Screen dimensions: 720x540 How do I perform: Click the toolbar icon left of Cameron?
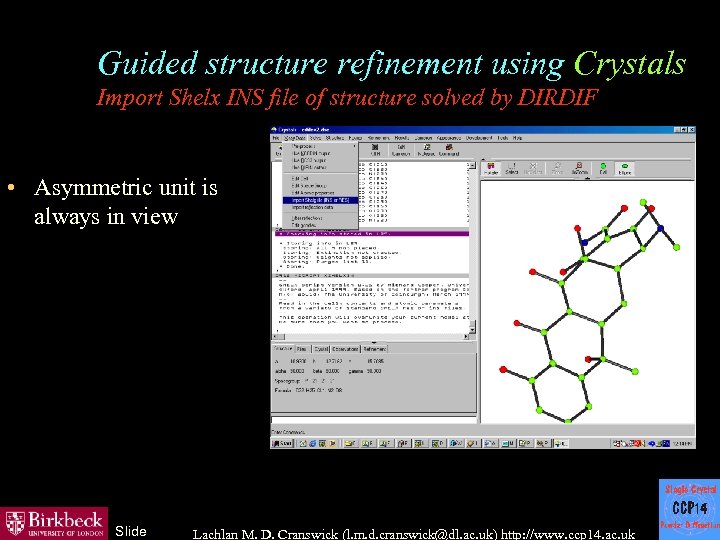375,150
